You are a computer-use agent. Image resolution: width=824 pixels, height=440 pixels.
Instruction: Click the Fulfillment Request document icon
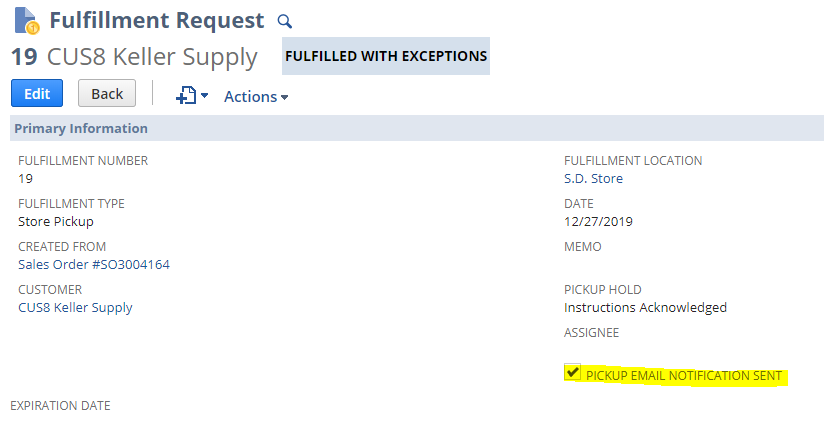tap(26, 21)
